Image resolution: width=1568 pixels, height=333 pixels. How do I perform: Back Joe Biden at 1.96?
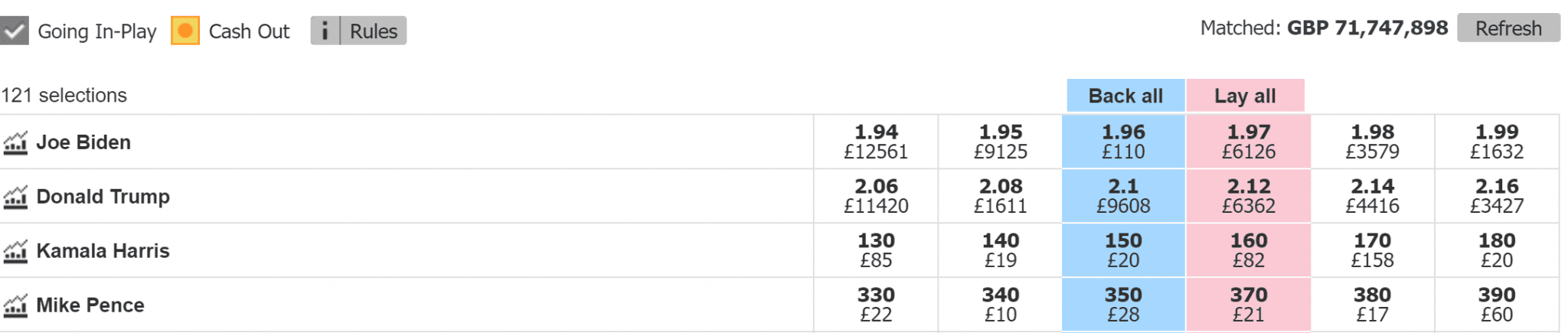click(1123, 142)
